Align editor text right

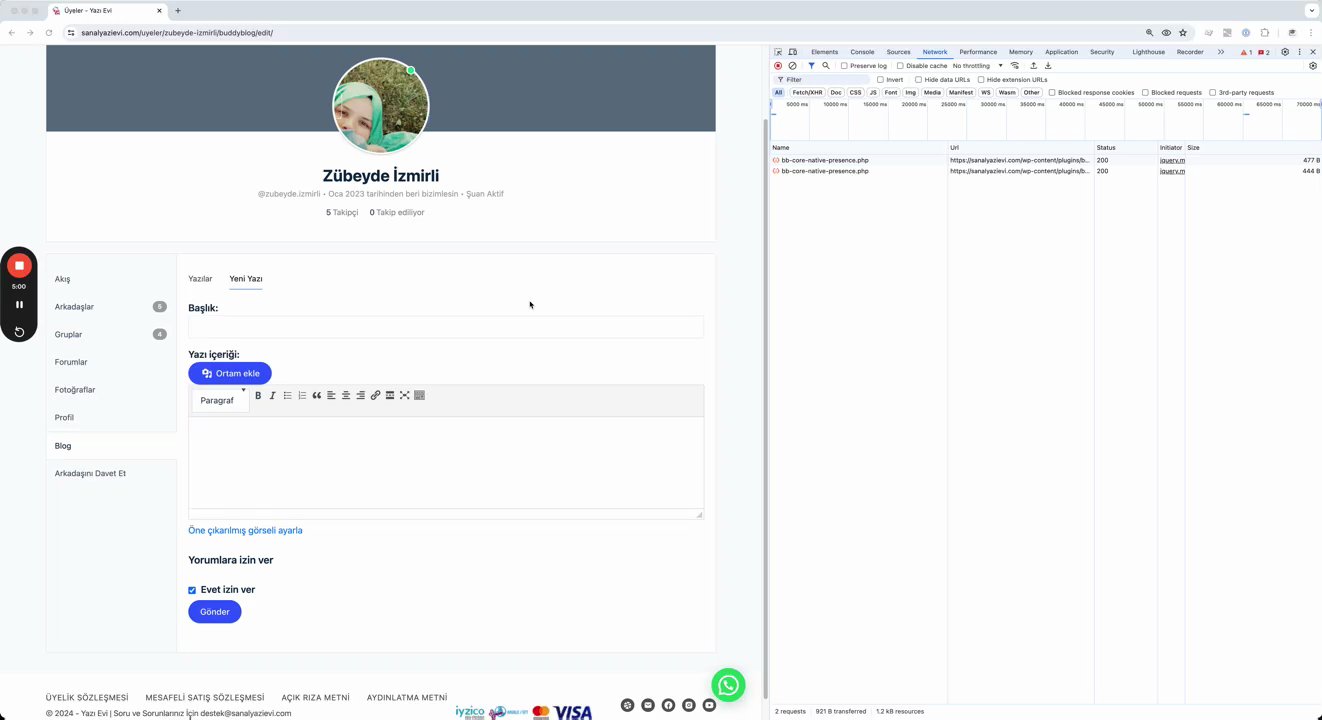click(x=361, y=395)
